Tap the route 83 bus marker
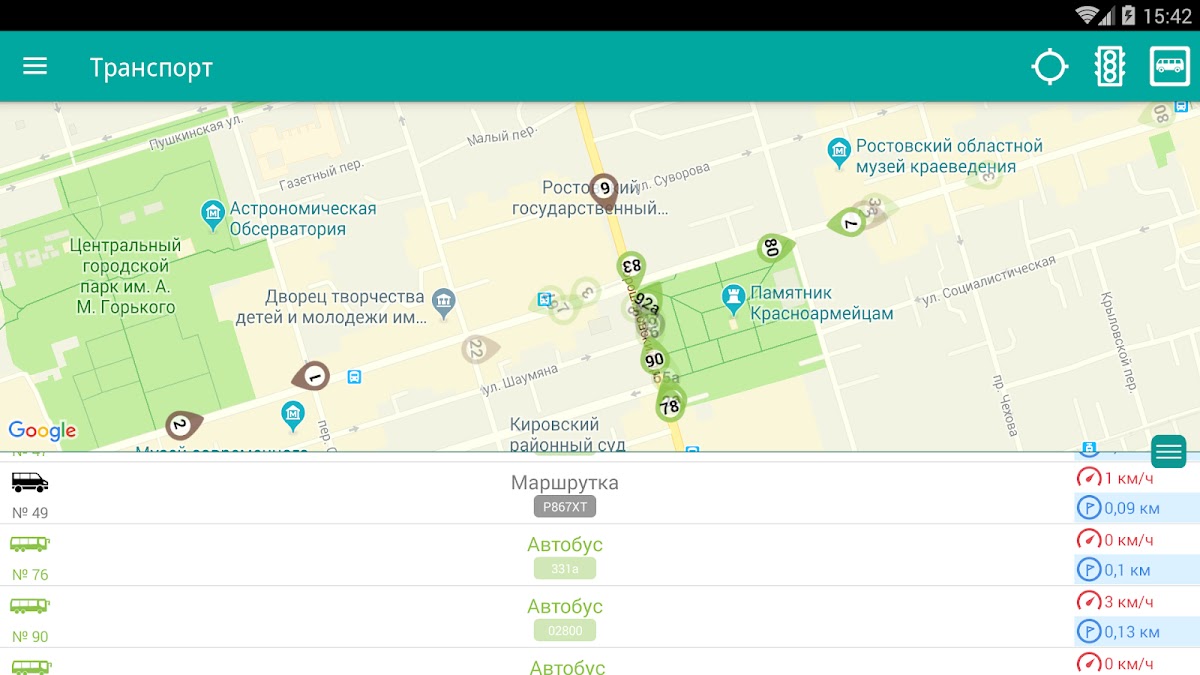Screen dimensions: 1200x675 (x=631, y=267)
